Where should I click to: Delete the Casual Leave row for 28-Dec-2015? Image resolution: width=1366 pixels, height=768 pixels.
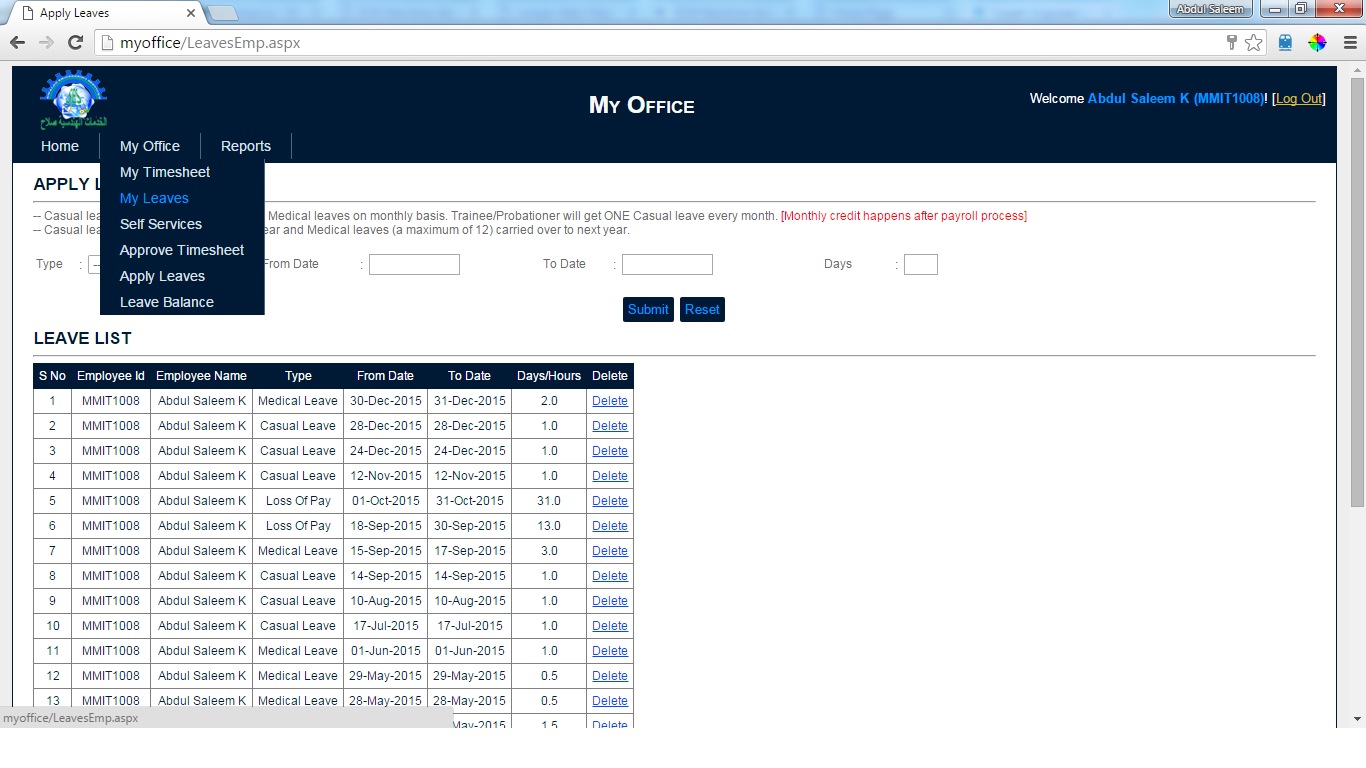tap(610, 426)
